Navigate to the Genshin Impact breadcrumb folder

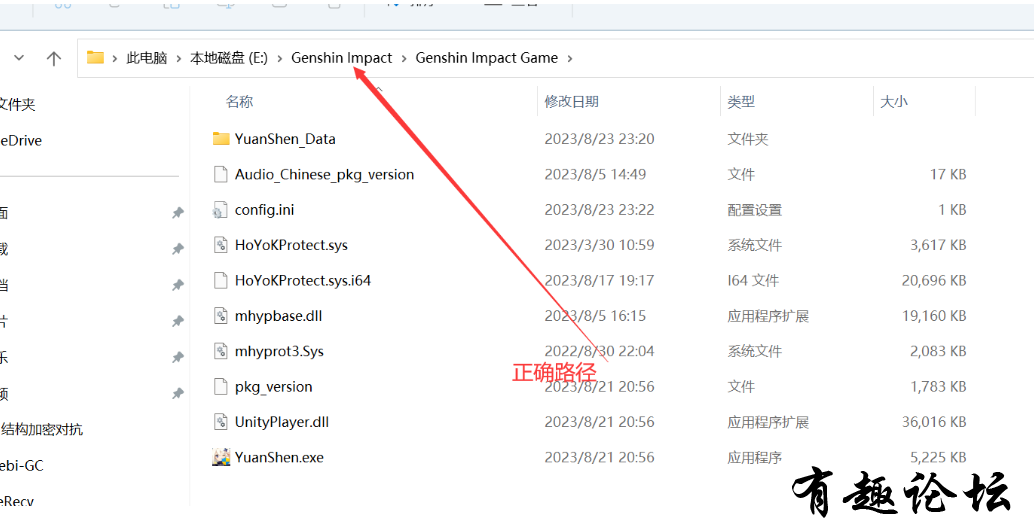(x=342, y=58)
